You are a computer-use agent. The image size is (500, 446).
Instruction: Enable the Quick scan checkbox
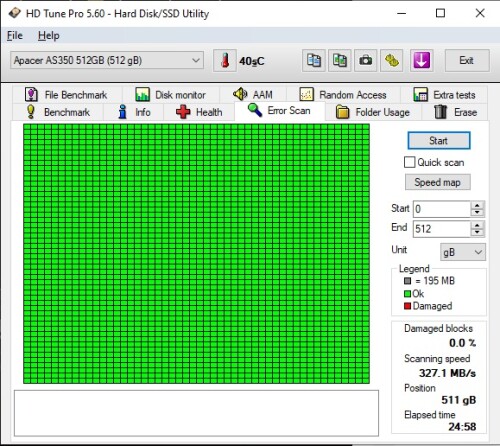[409, 162]
